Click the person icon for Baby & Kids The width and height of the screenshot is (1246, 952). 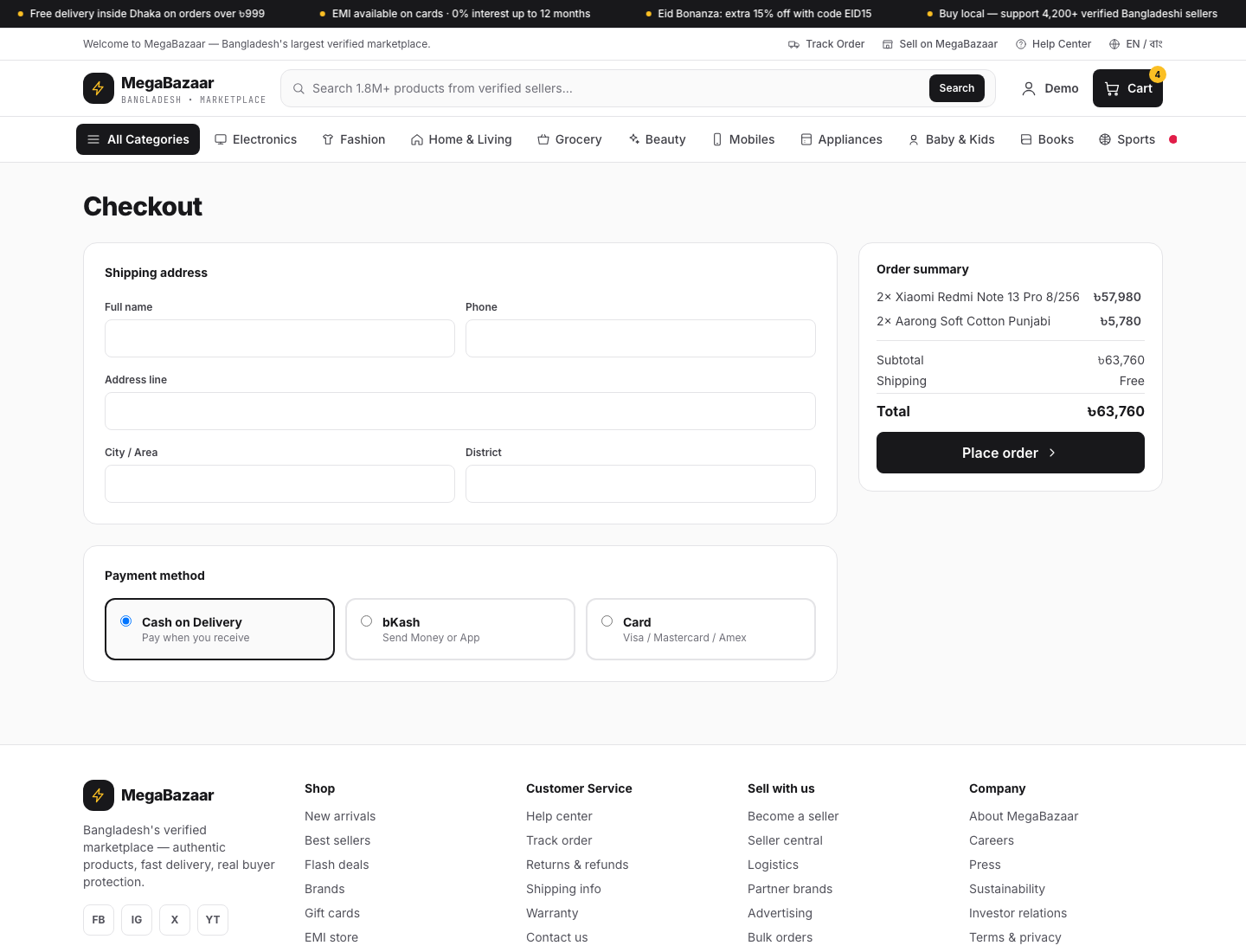click(914, 139)
